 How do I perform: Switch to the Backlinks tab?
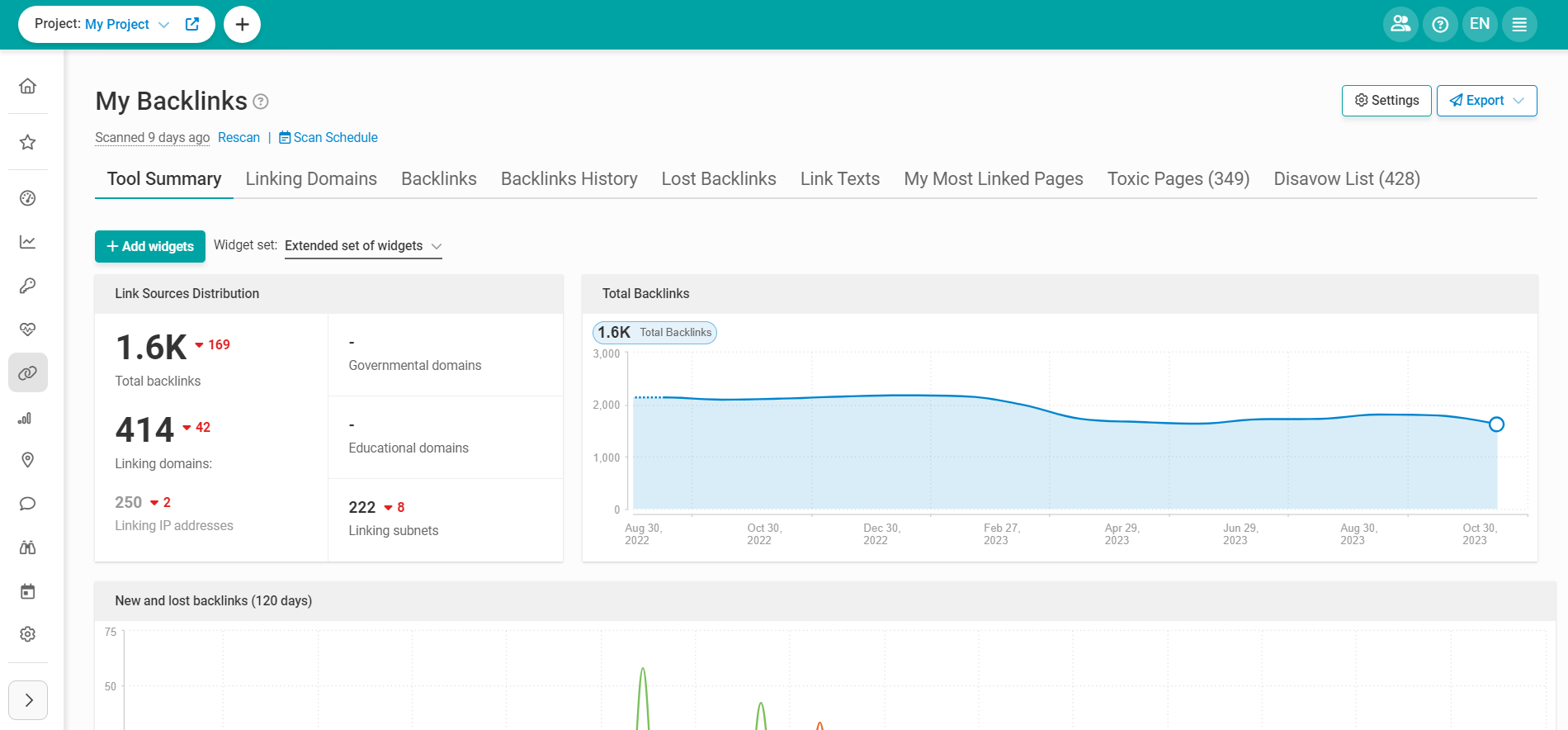pyautogui.click(x=439, y=179)
